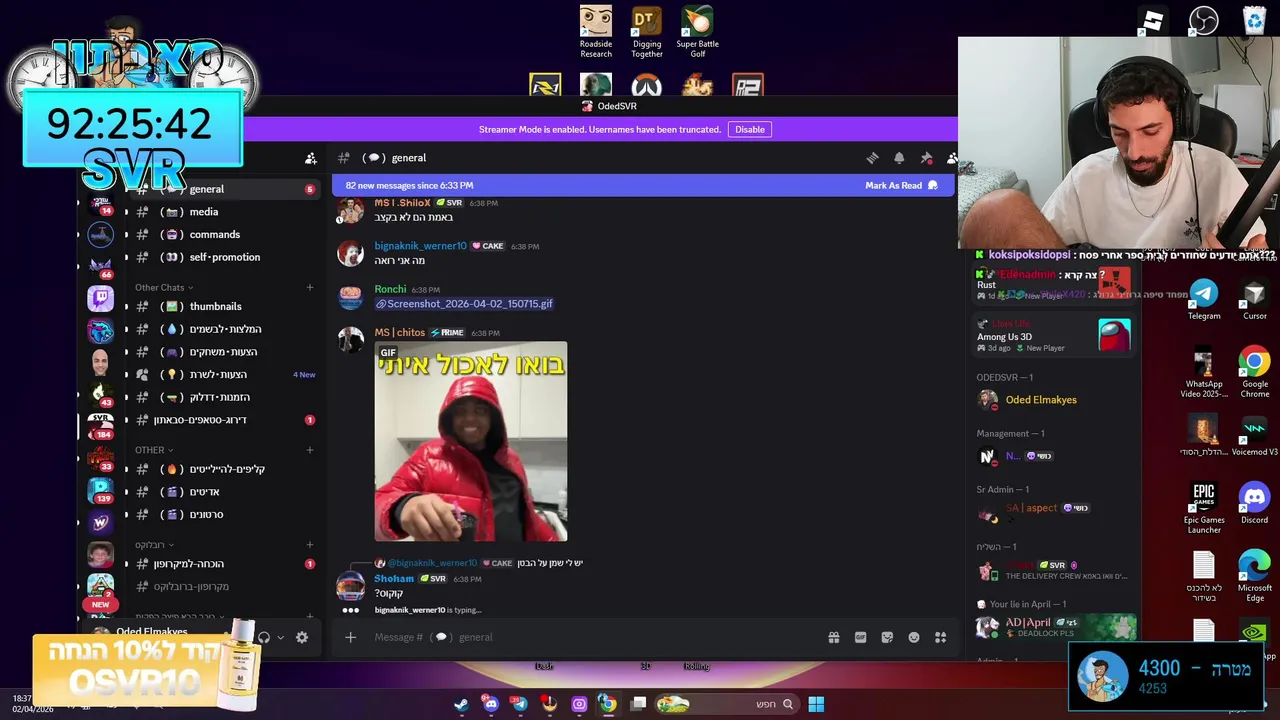Open Voicemod V3 desktop shortcut
Screen dimensions: 1280x720
coord(1254,436)
